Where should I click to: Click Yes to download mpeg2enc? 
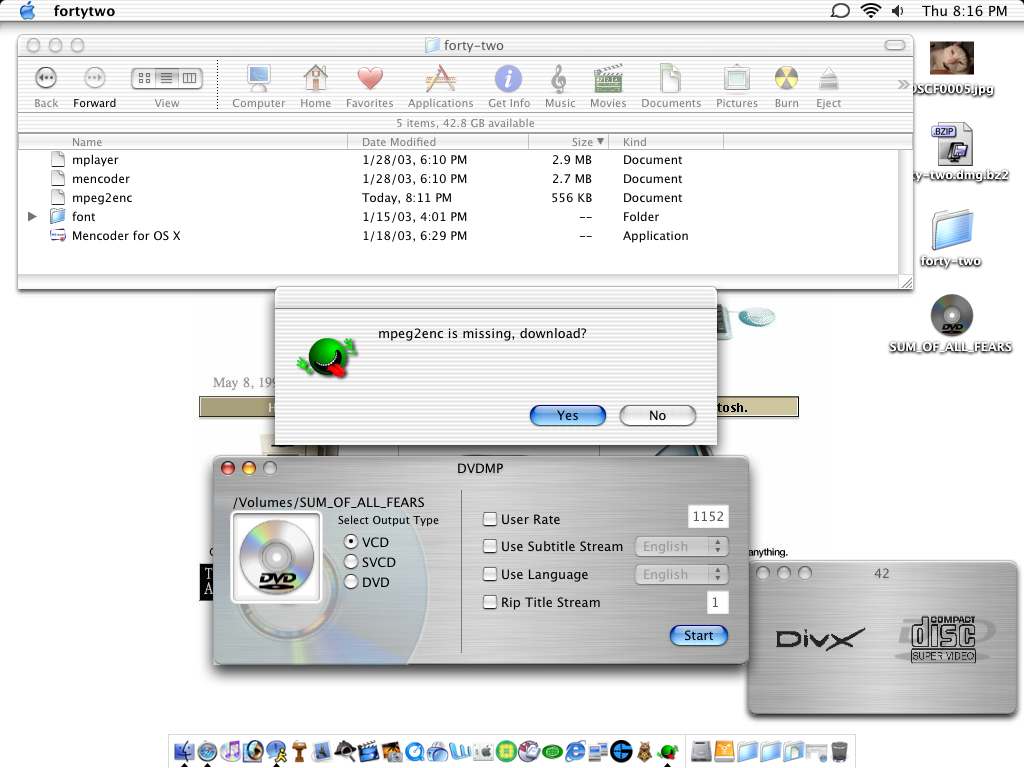(x=567, y=415)
